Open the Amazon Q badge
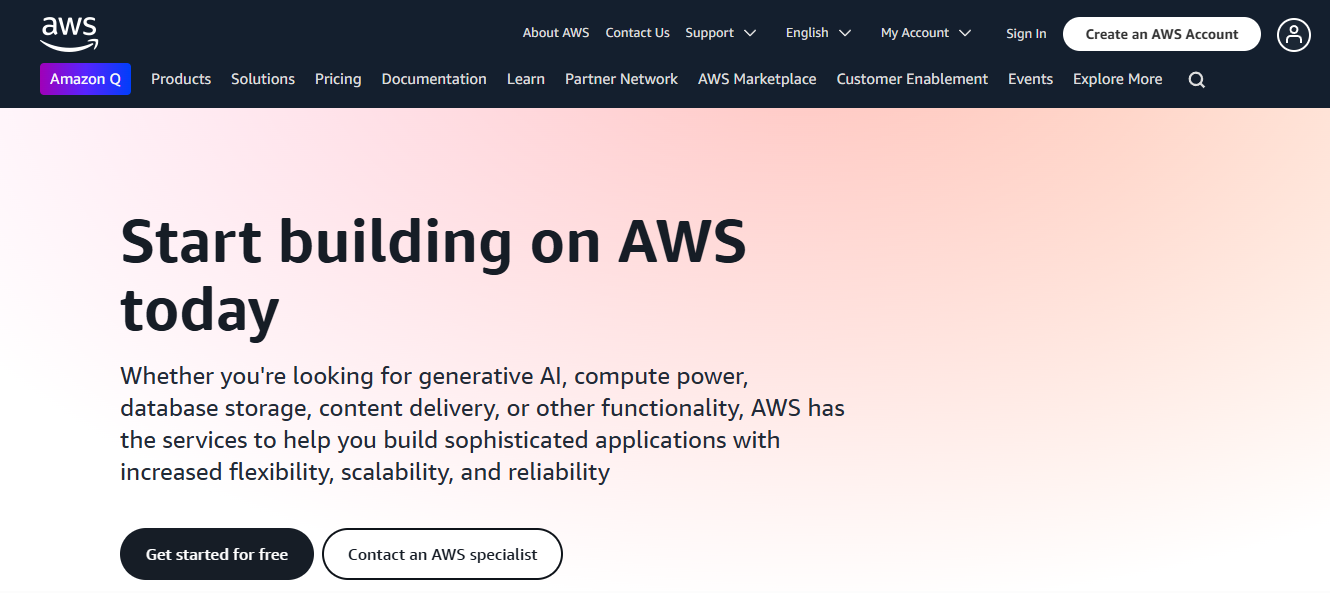1330x593 pixels. coord(85,79)
